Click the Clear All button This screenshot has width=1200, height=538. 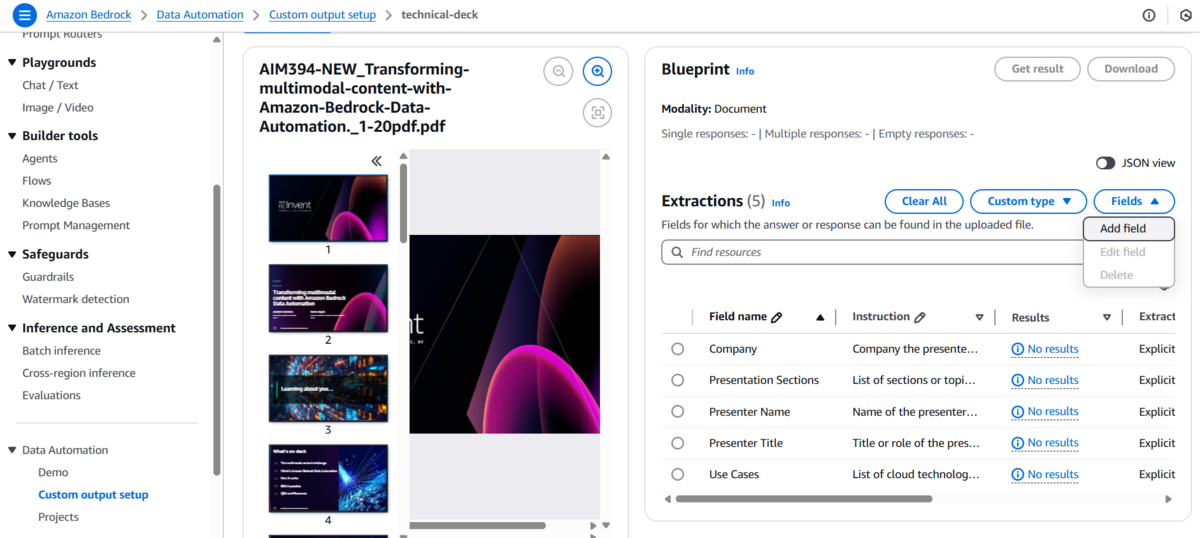(x=924, y=201)
